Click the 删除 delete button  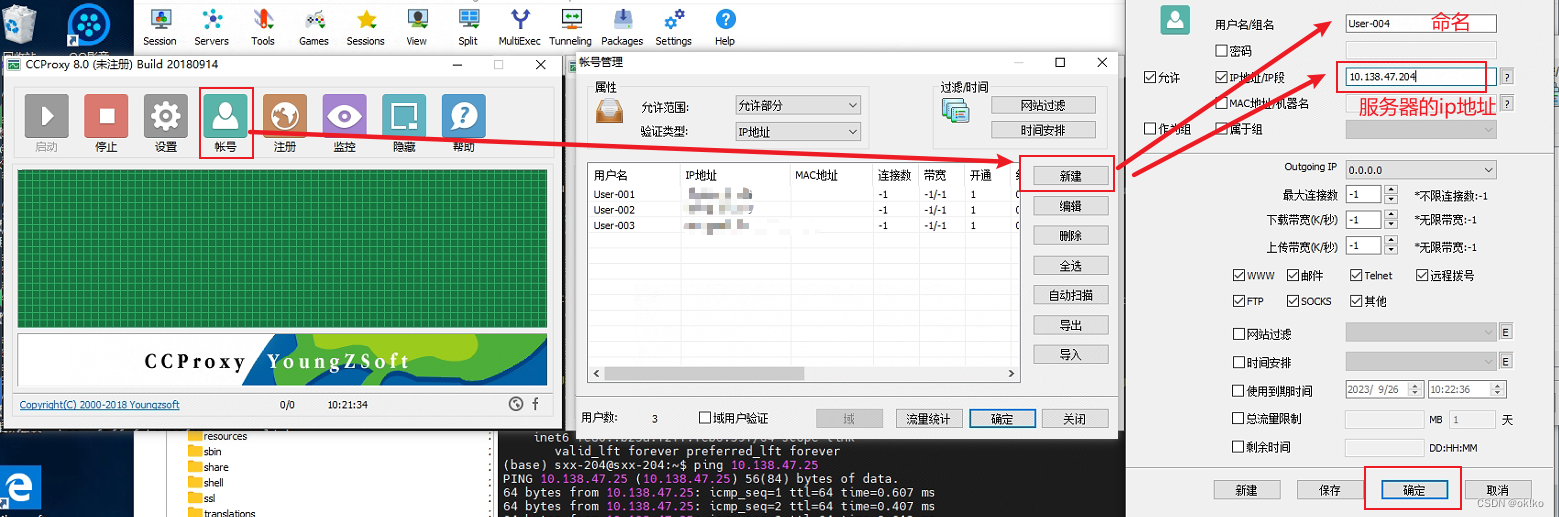[1070, 236]
